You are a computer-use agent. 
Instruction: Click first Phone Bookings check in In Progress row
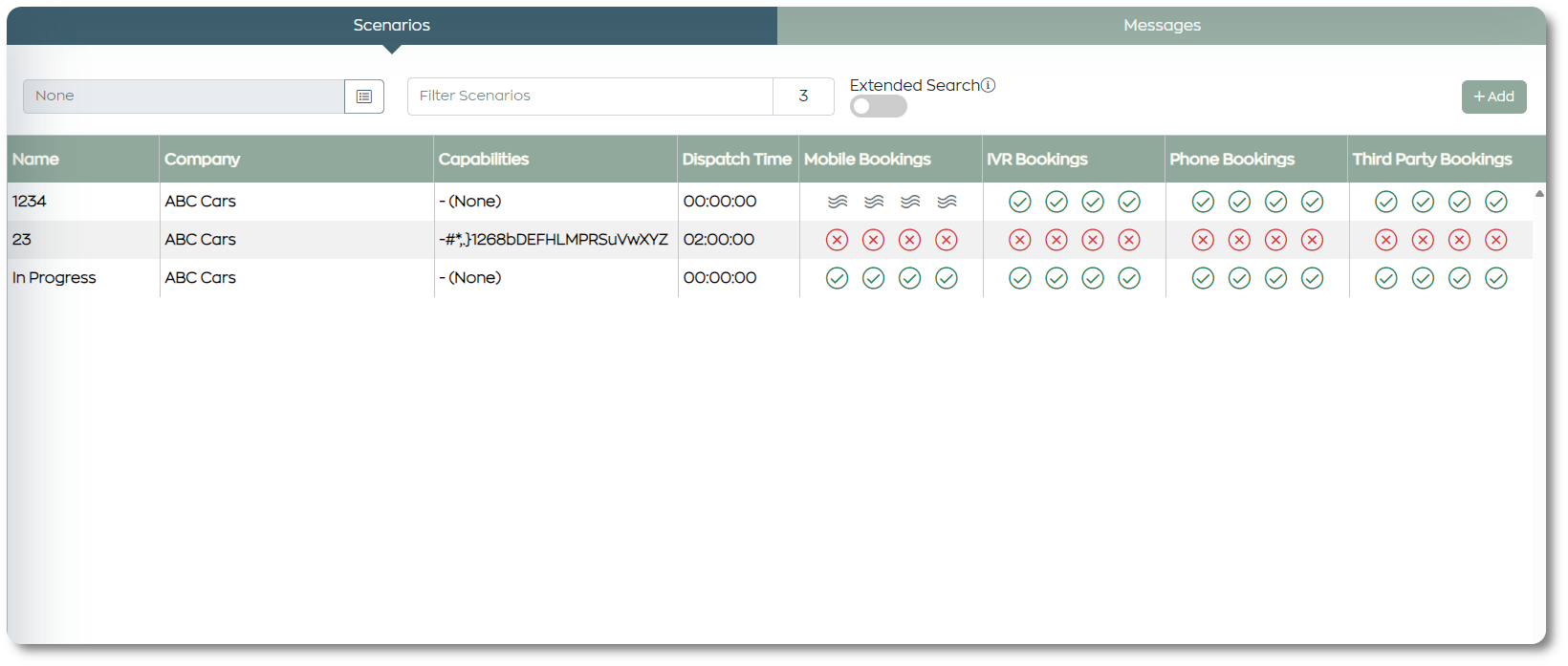pos(1203,278)
